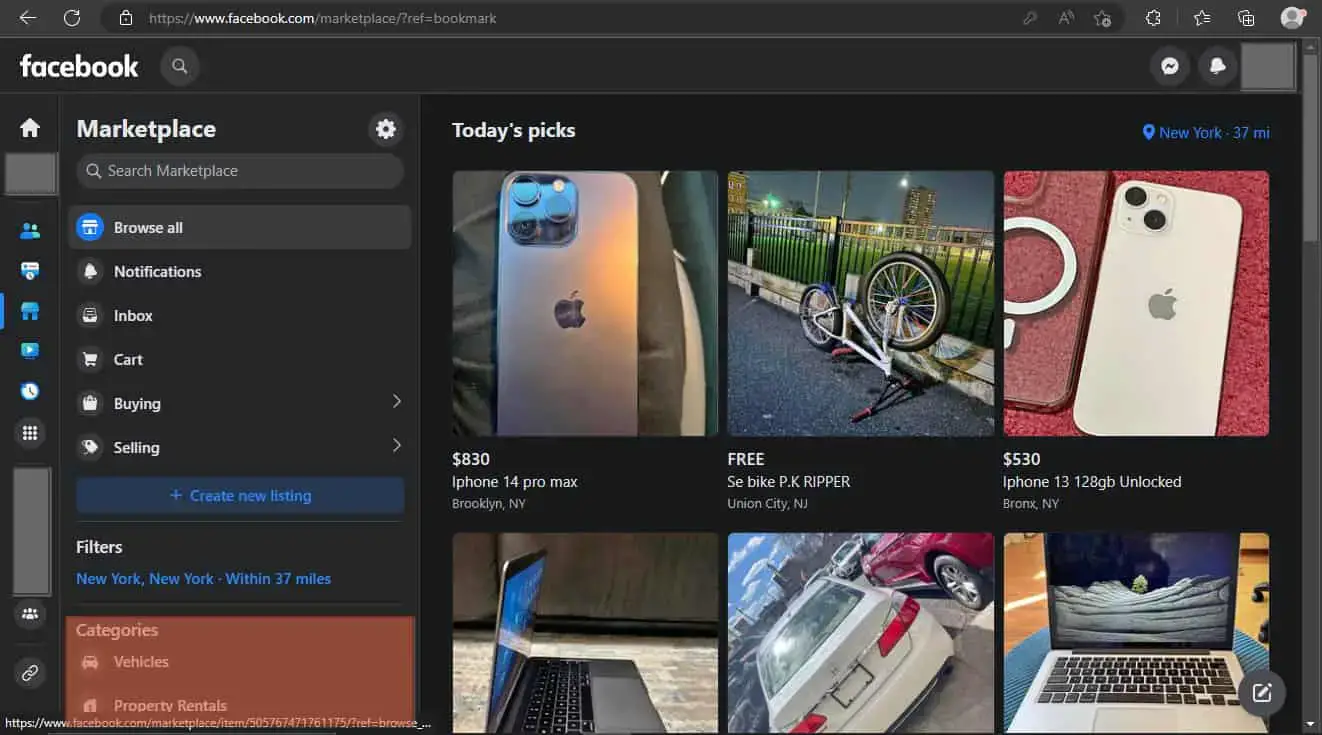Select Browse all in the Marketplace menu
The width and height of the screenshot is (1322, 735).
click(x=240, y=227)
